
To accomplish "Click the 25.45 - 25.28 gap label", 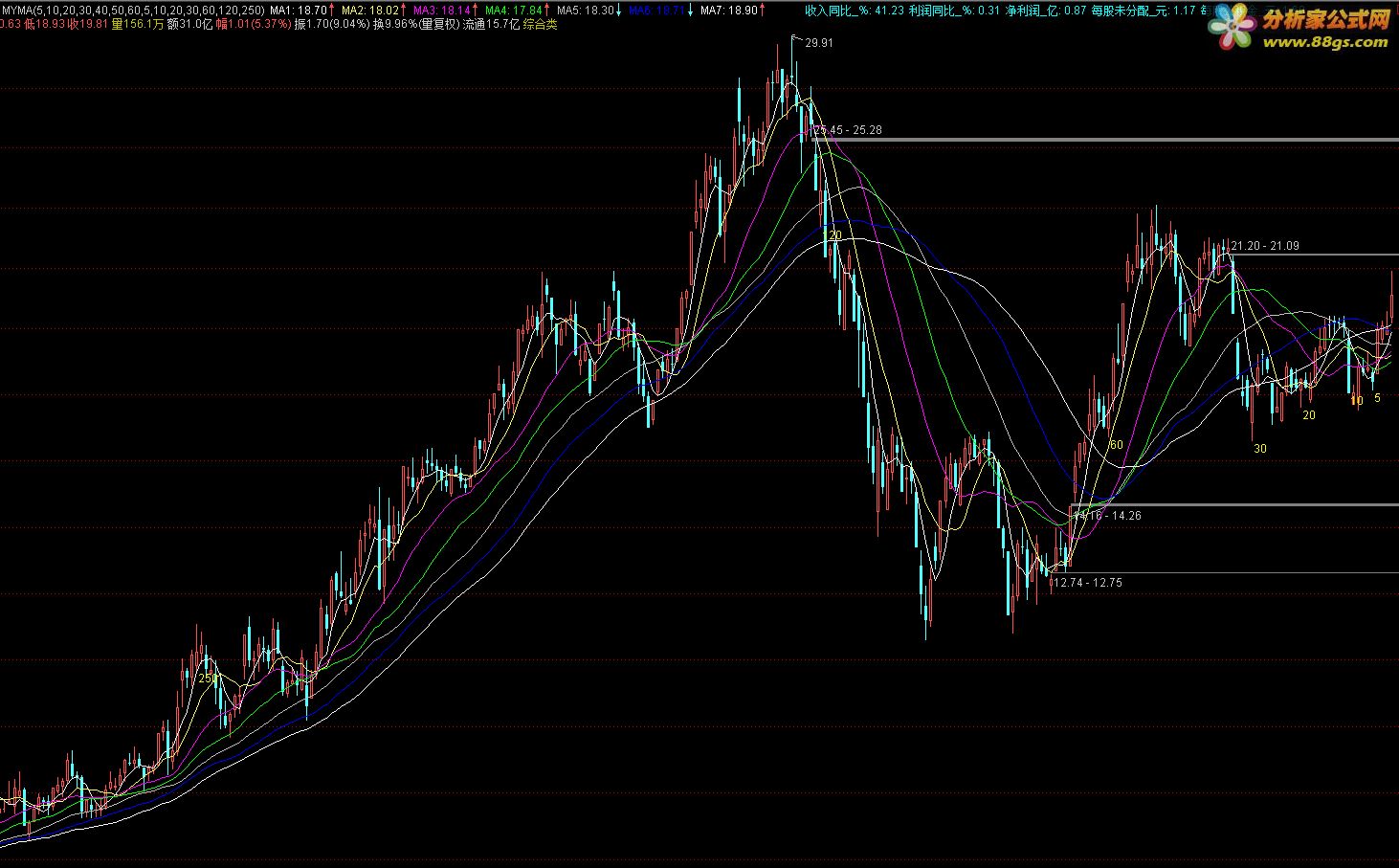I will (848, 129).
